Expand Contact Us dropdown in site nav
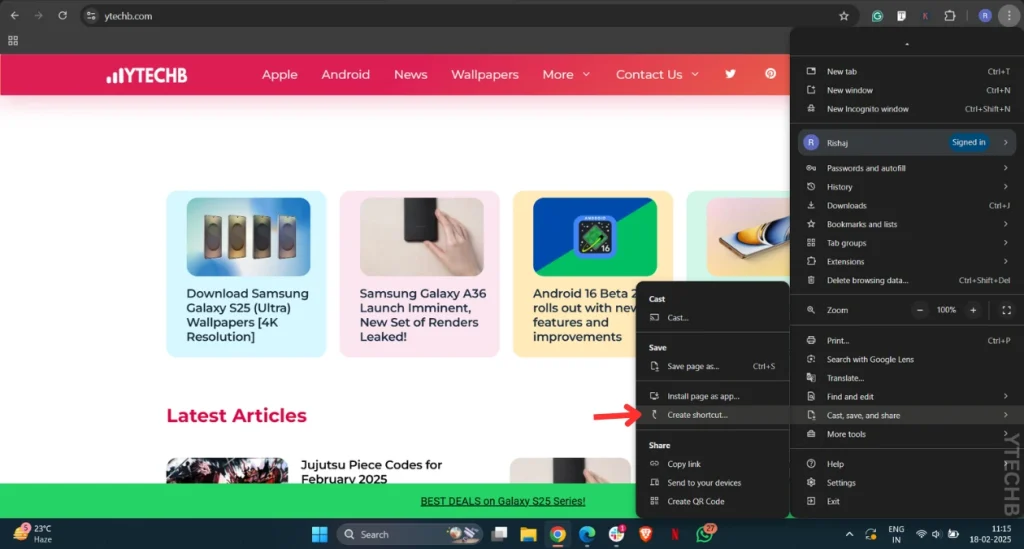 point(657,74)
